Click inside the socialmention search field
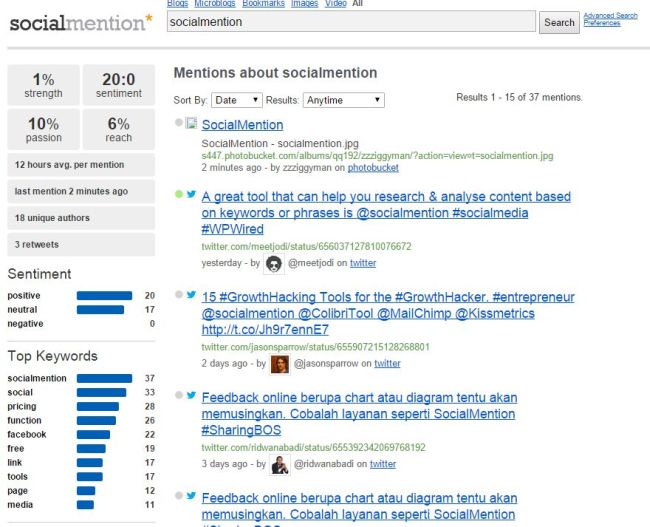This screenshot has width=650, height=527. coord(351,22)
